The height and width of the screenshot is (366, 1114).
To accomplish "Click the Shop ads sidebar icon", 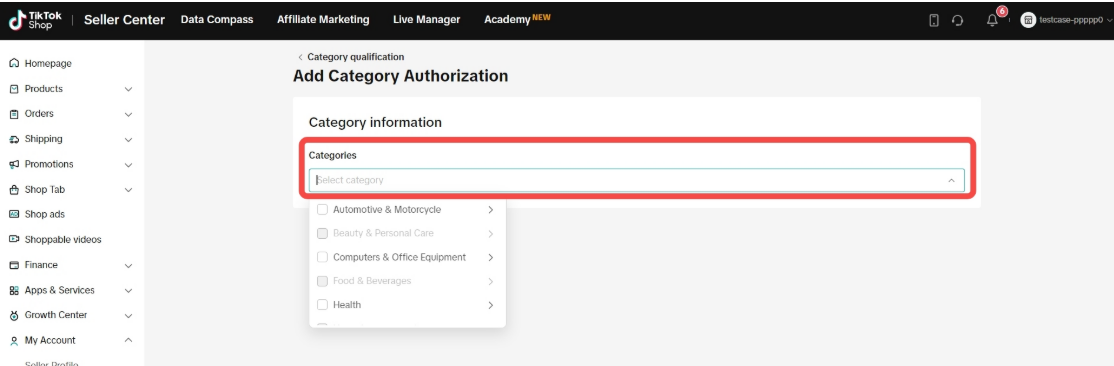I will [x=14, y=214].
